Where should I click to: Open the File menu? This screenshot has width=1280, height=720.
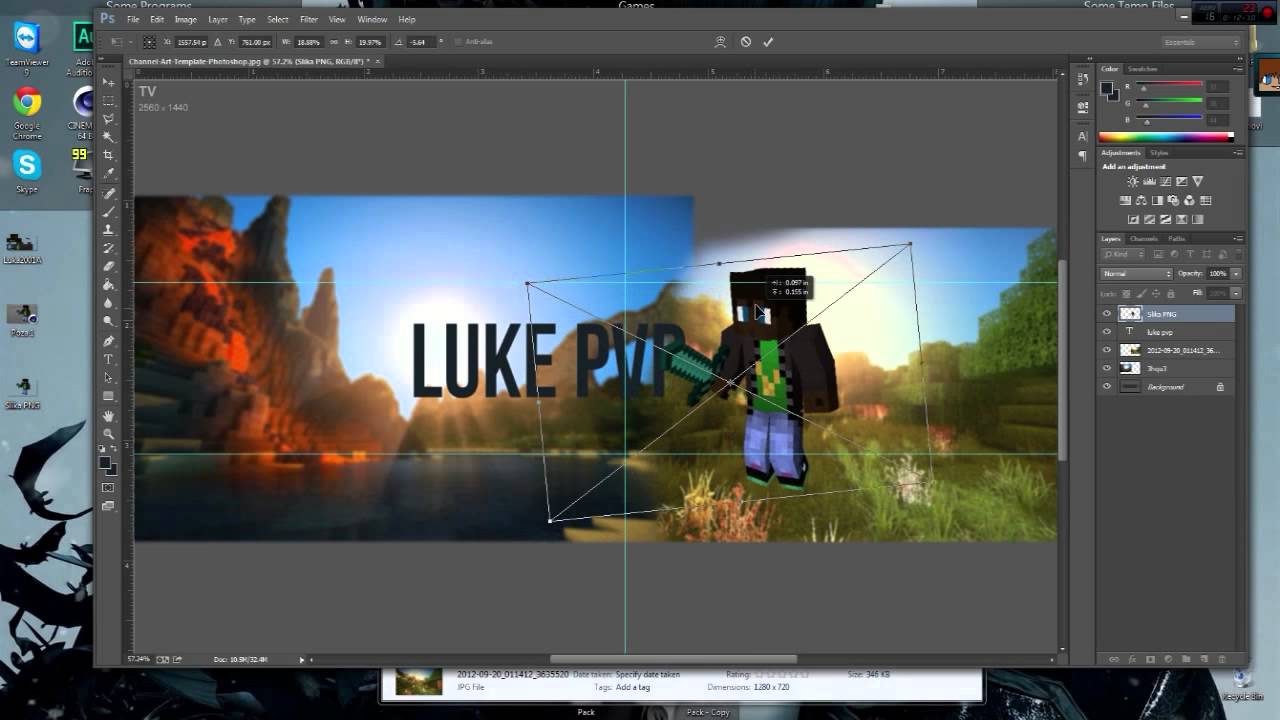pyautogui.click(x=133, y=19)
